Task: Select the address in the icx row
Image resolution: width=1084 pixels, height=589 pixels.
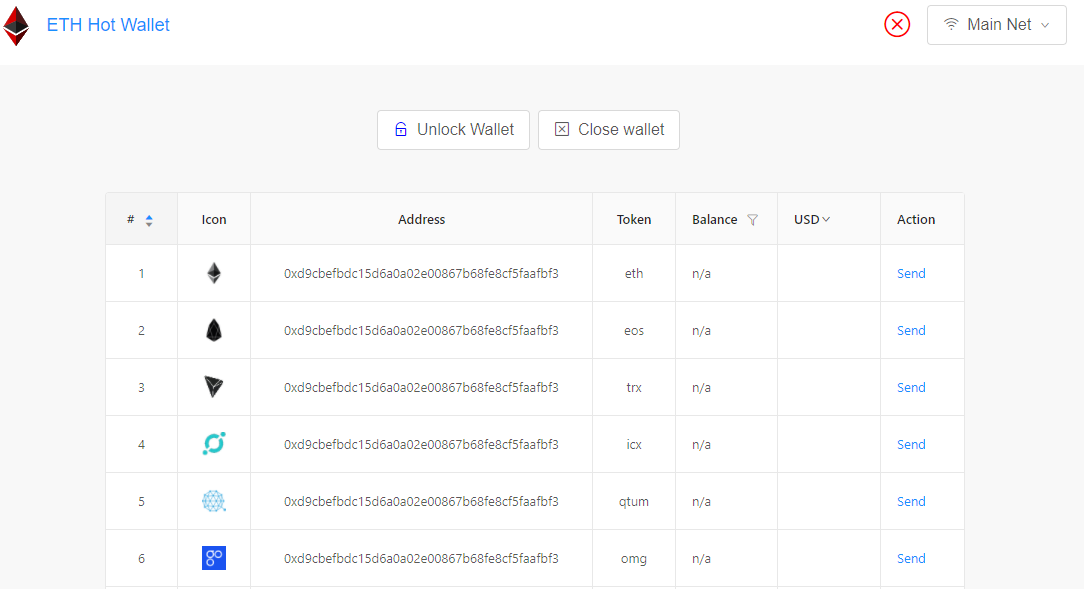Action: pyautogui.click(x=421, y=445)
